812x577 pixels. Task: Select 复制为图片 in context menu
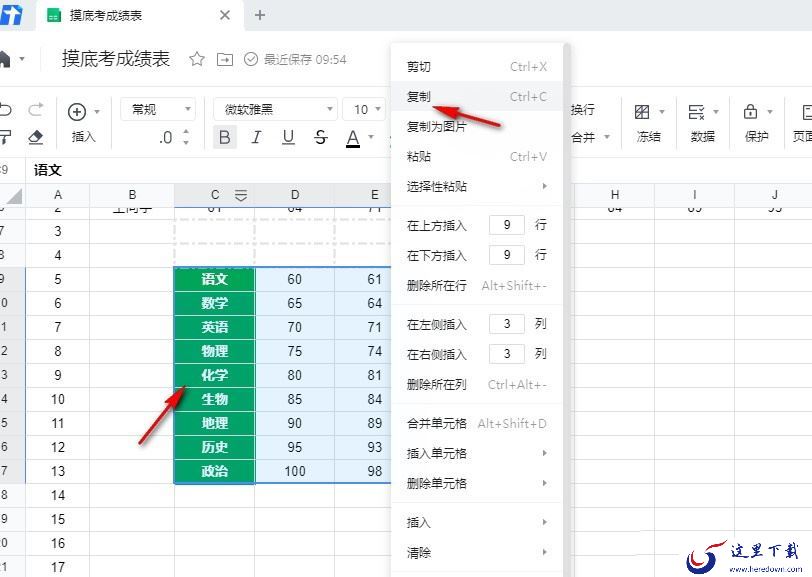(x=476, y=126)
